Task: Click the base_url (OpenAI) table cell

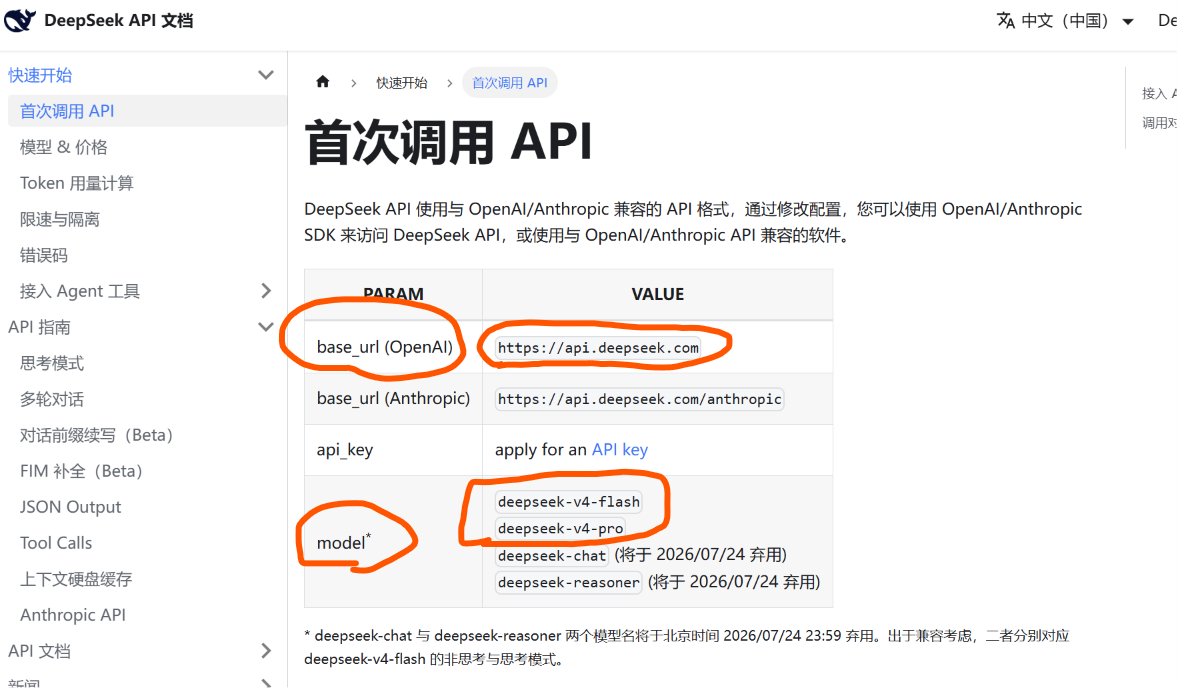Action: [393, 347]
